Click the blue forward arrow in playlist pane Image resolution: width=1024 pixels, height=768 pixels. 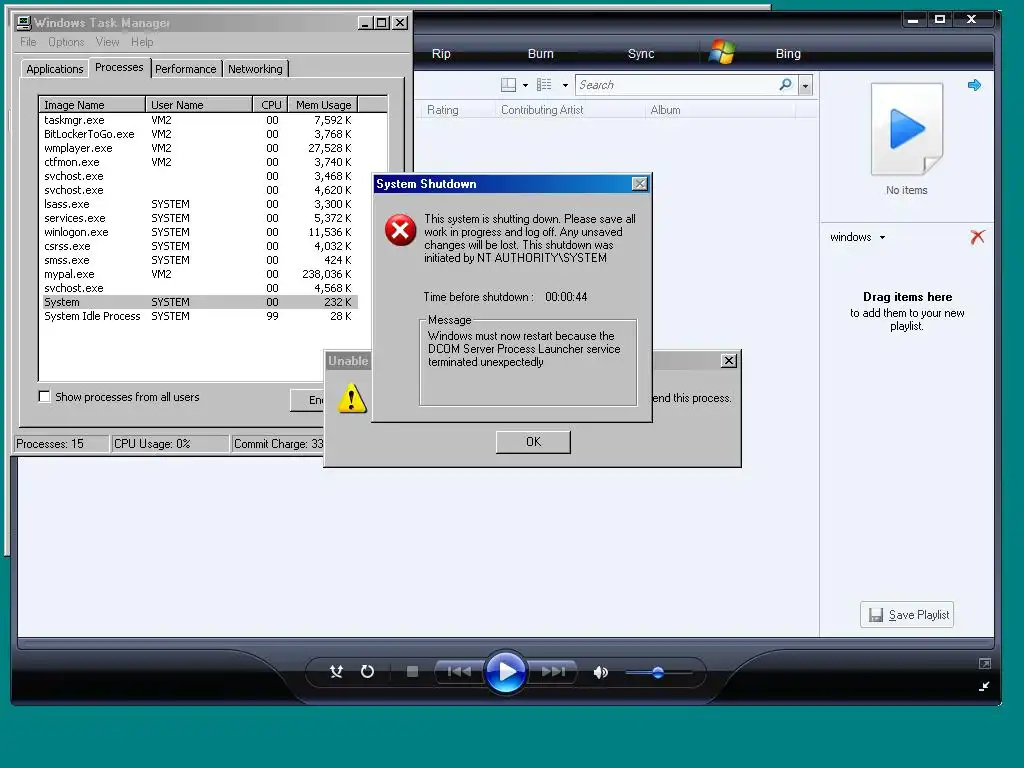(974, 85)
